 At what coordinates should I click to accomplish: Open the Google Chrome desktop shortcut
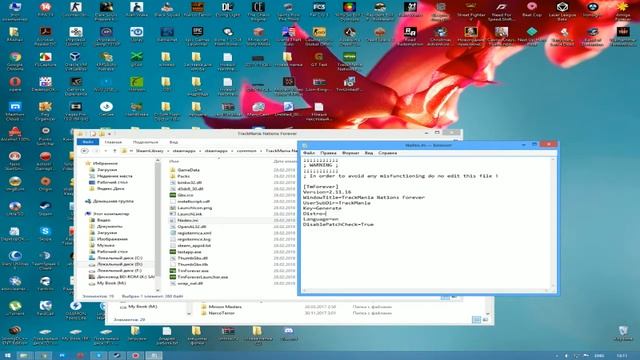pos(15,60)
